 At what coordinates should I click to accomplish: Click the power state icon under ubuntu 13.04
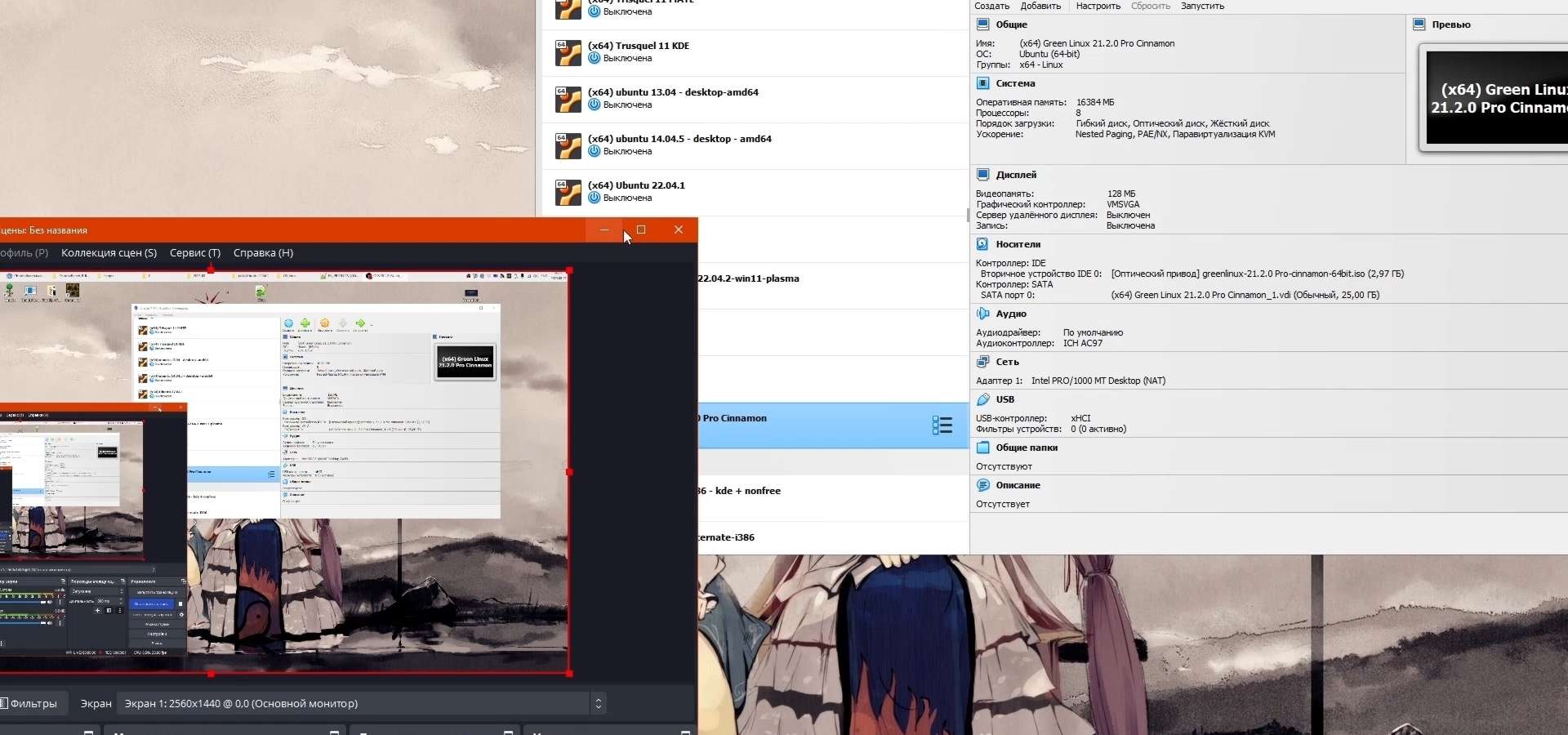(595, 105)
